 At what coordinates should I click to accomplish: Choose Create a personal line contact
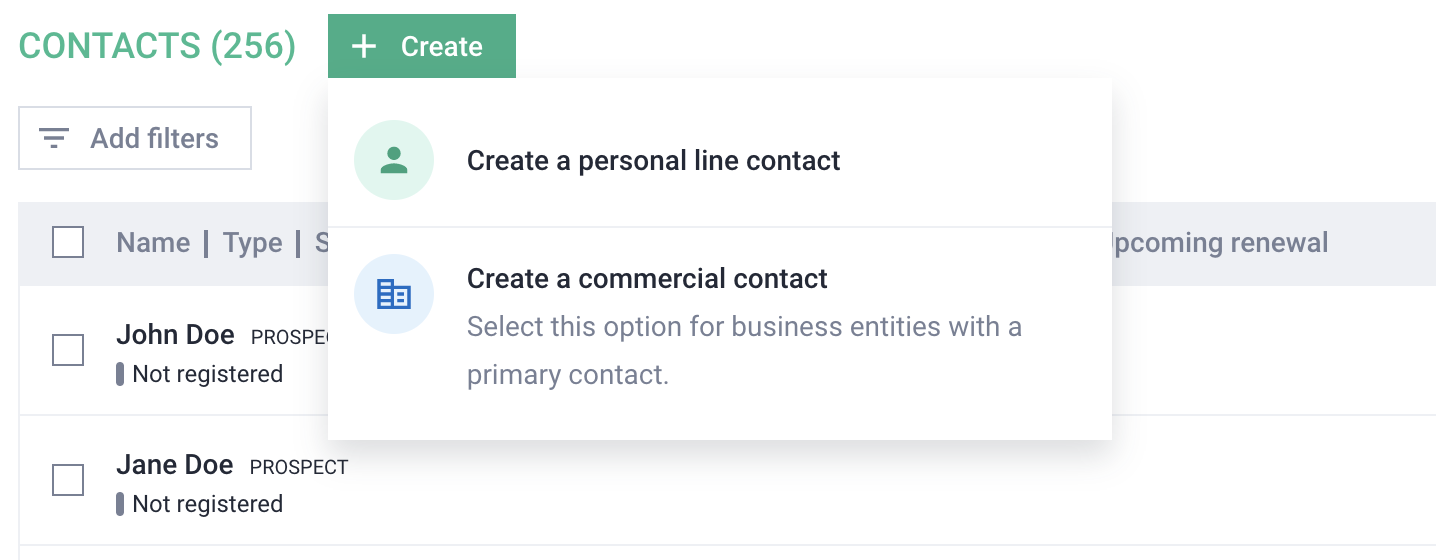point(653,161)
